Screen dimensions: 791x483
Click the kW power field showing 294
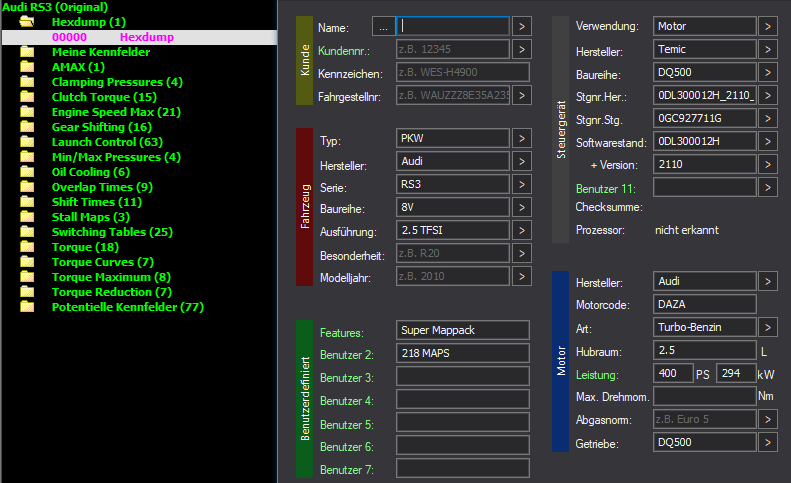736,373
